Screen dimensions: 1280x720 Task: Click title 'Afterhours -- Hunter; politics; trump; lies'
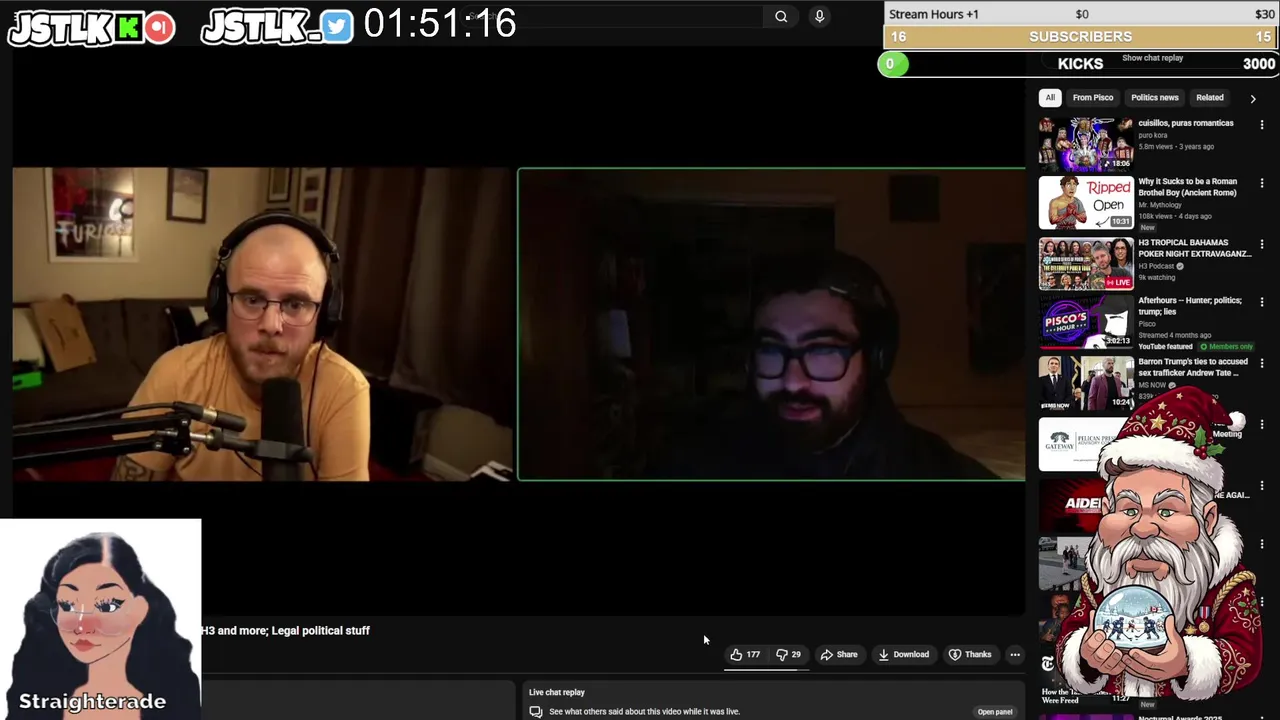(x=1190, y=306)
